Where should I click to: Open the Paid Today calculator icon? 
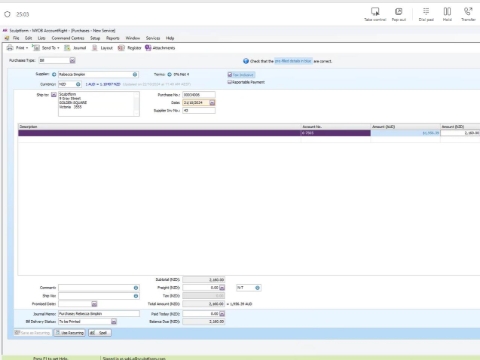click(222, 314)
